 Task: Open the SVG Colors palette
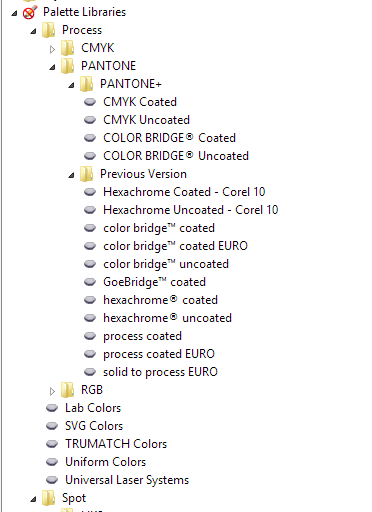pos(94,426)
